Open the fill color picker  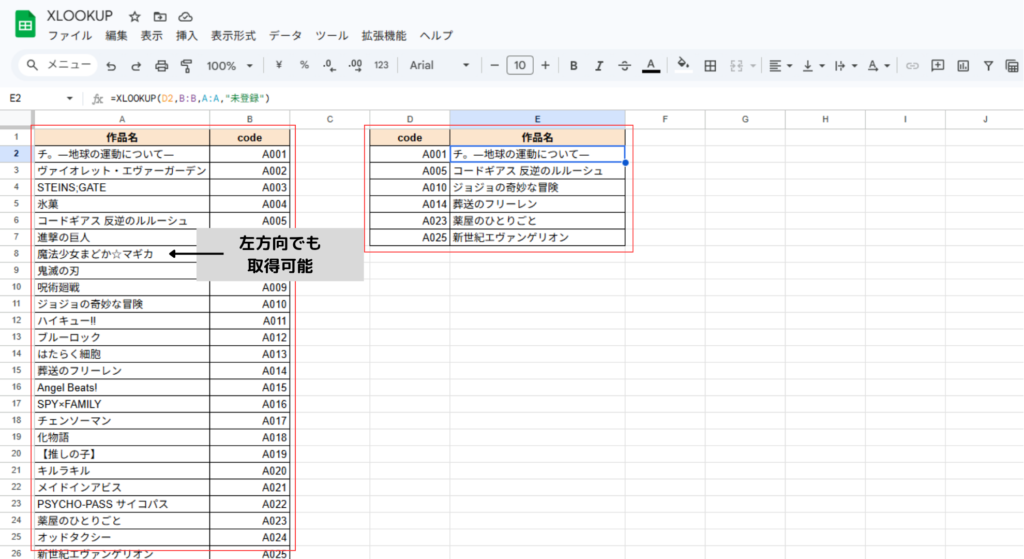pyautogui.click(x=683, y=66)
